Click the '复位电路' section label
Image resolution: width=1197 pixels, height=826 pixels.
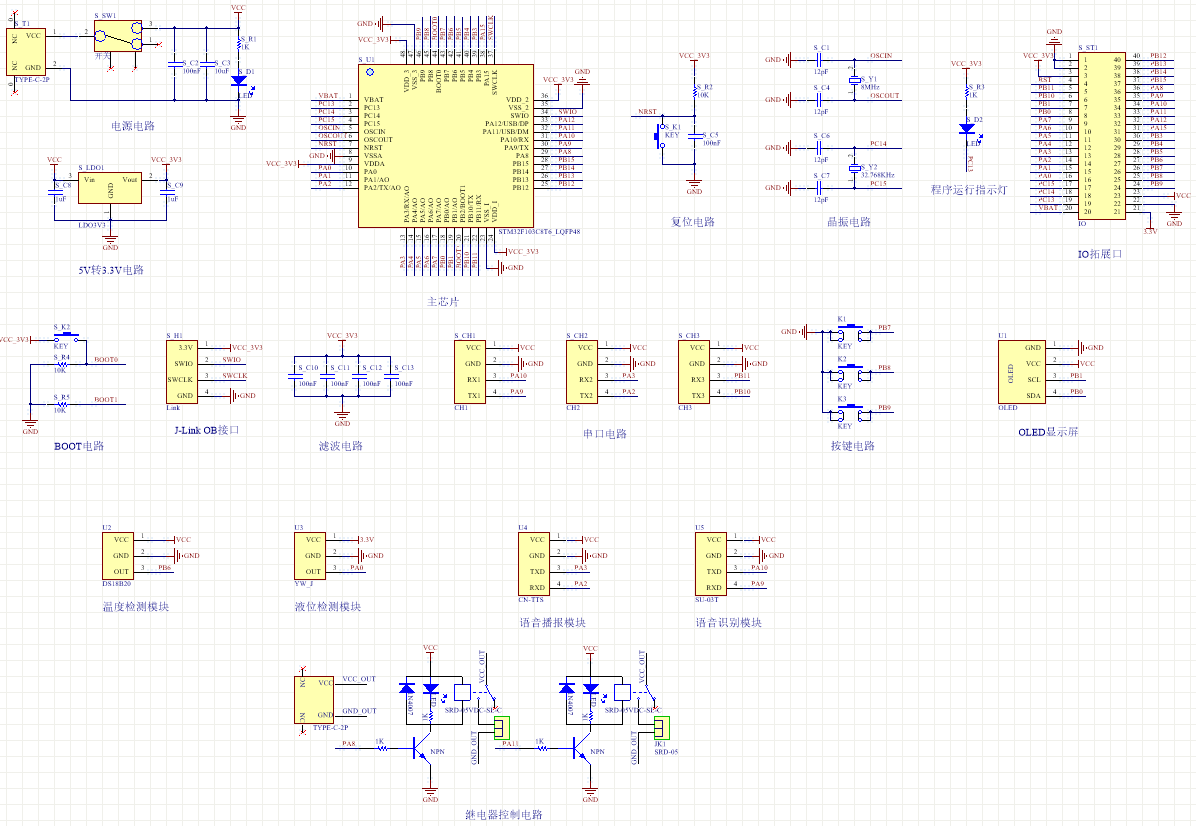692,222
